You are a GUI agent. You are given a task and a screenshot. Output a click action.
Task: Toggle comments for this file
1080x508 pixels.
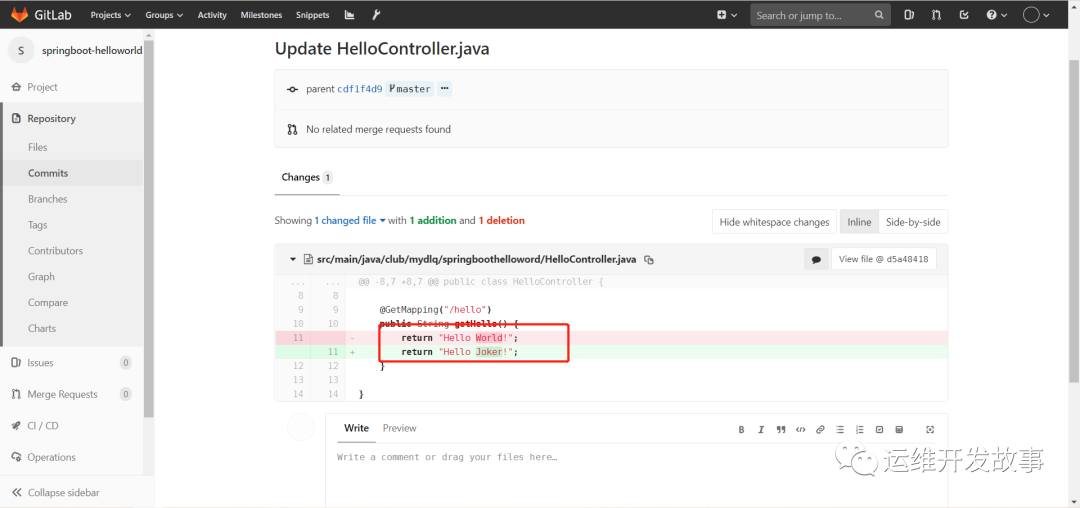point(816,260)
